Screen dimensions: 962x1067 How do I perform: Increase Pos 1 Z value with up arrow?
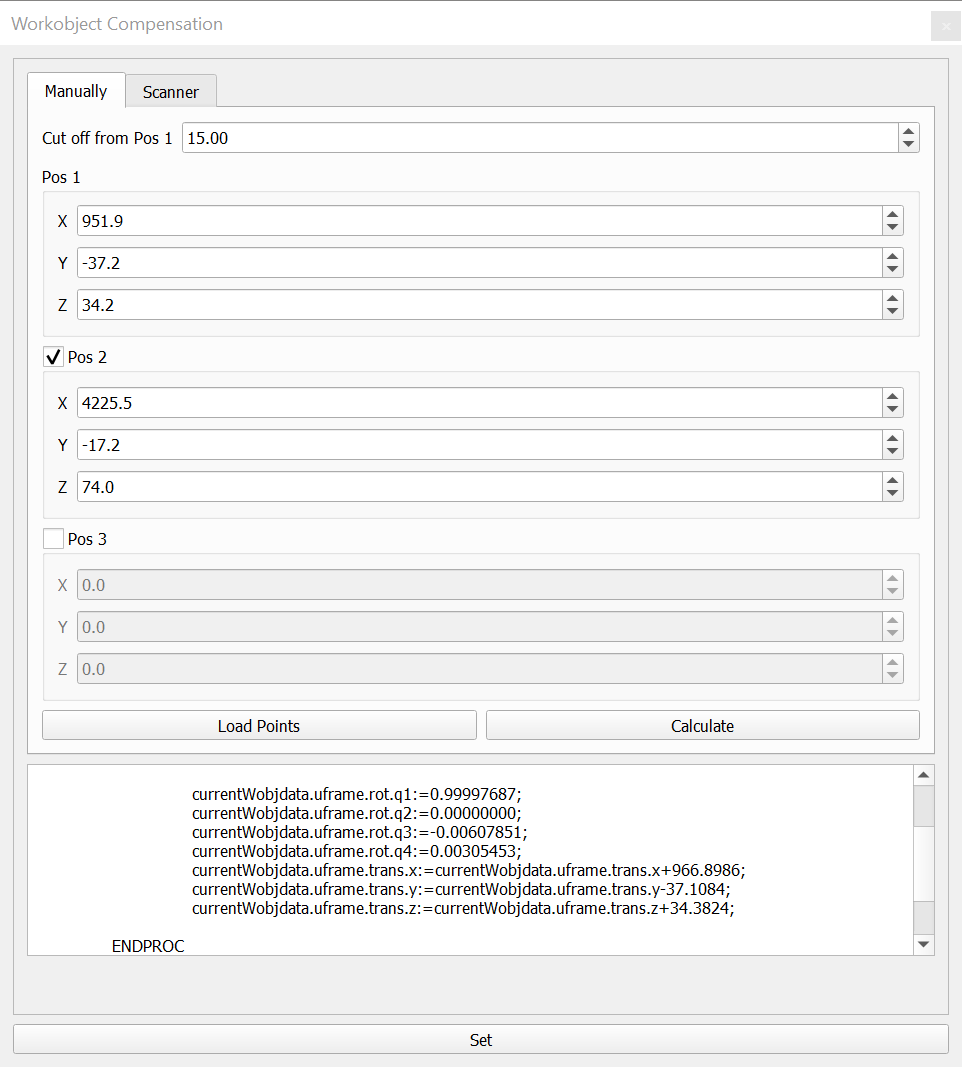point(892,298)
